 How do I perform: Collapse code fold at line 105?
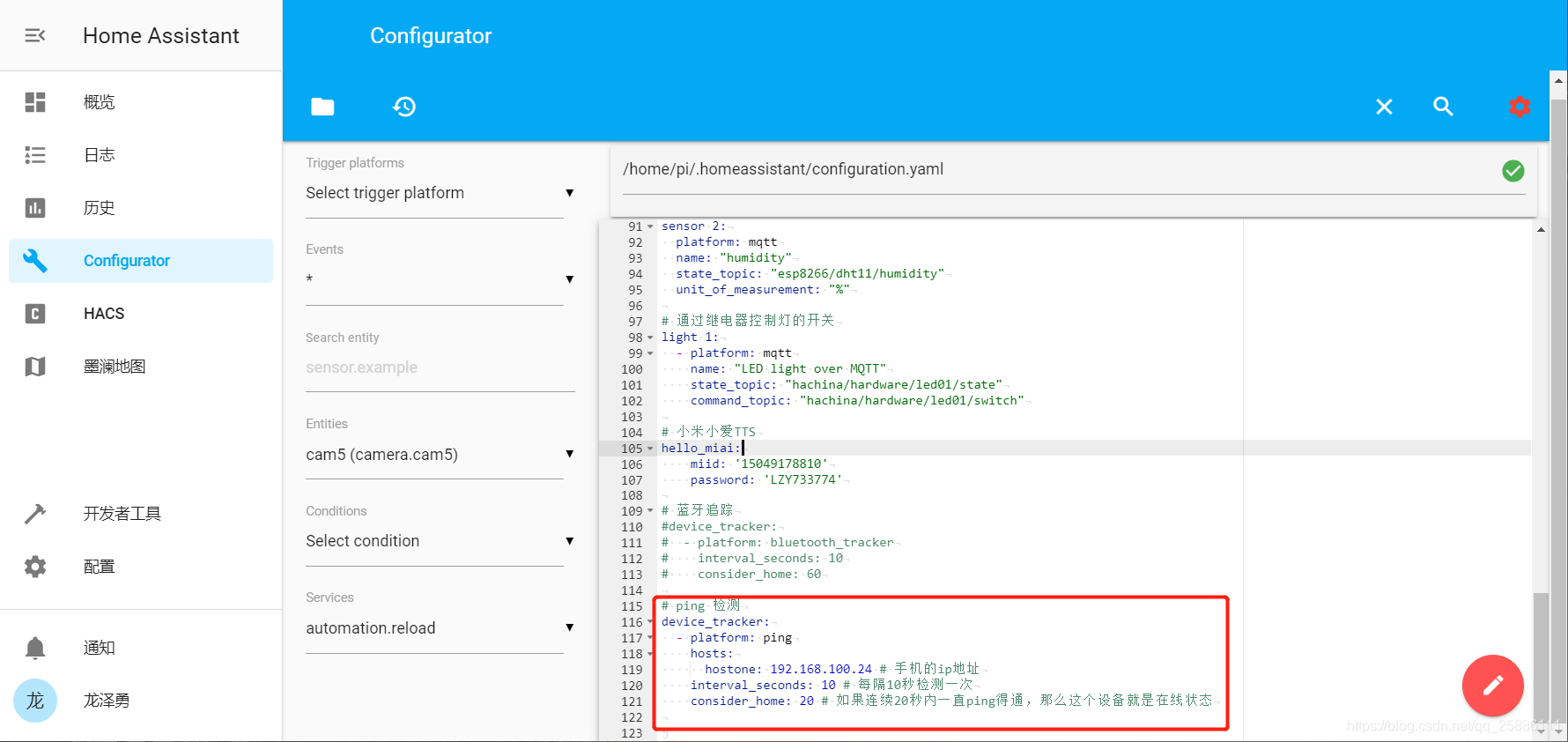650,449
